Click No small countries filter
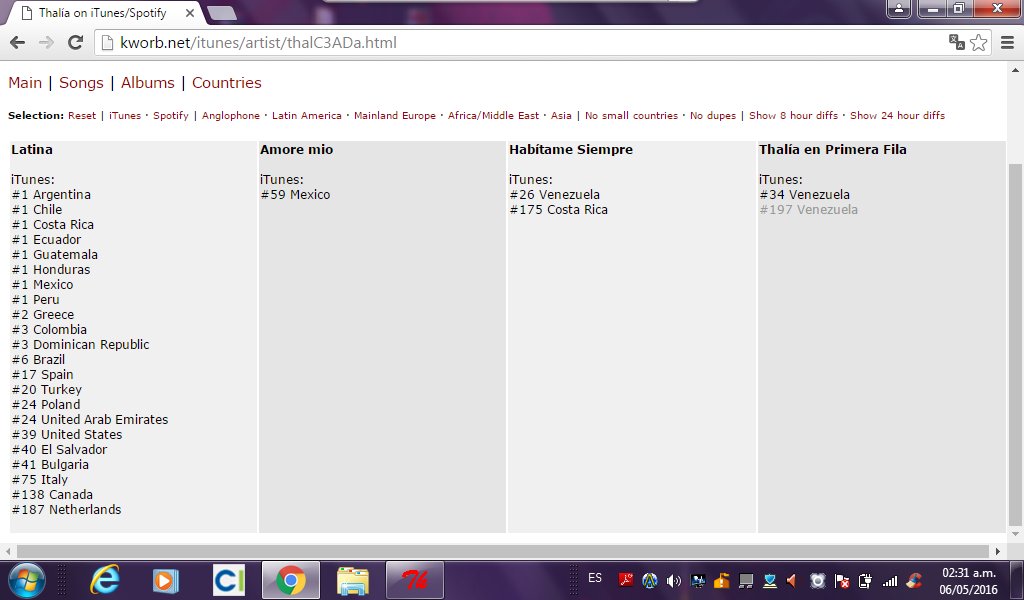 632,116
